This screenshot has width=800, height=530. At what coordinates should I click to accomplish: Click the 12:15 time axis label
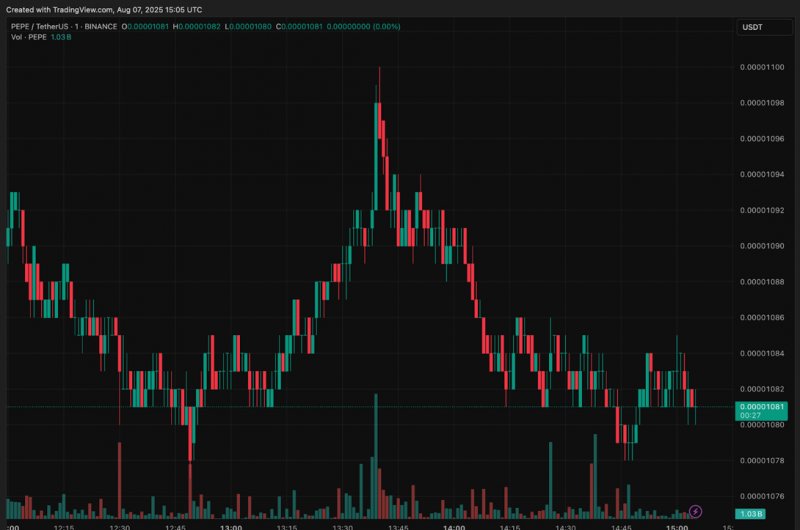click(x=64, y=527)
